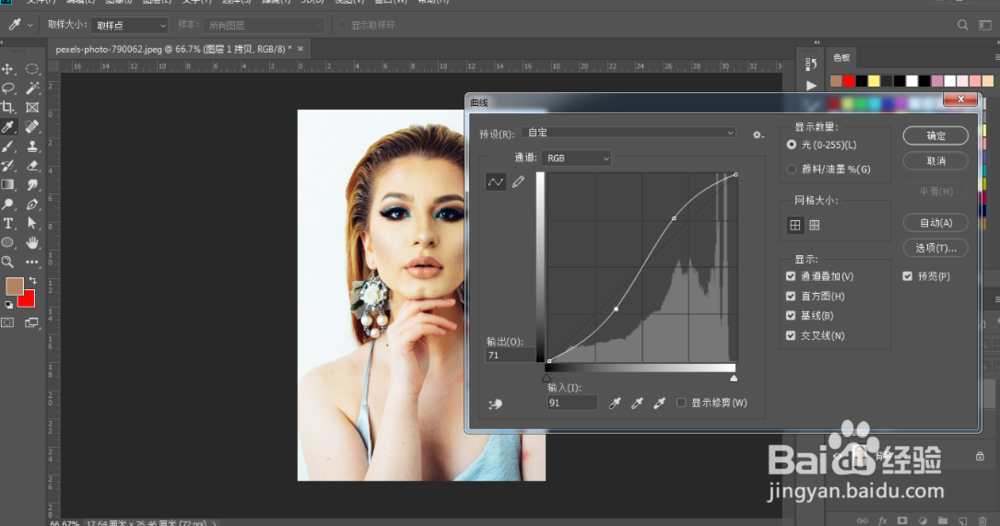This screenshot has height=526, width=1000.
Task: Choose edit-points curve mode in Curves dialog
Action: pyautogui.click(x=496, y=182)
